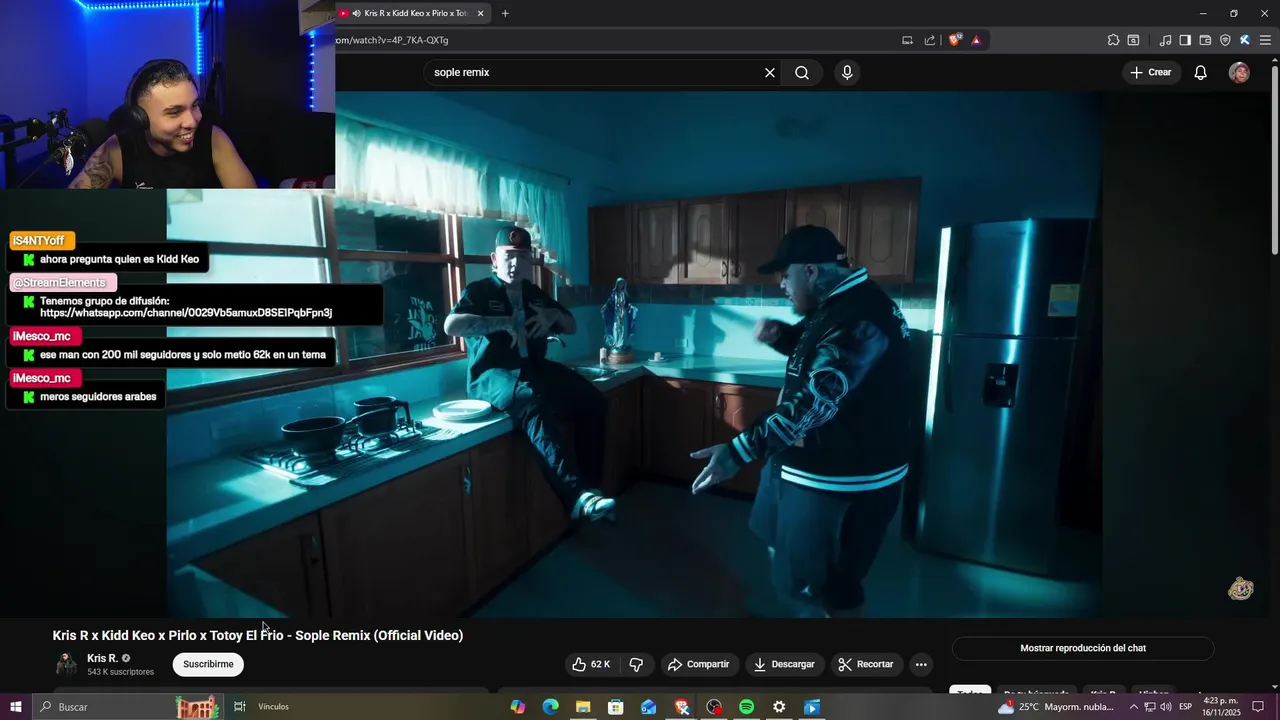
Task: Click the install/cast screen icon in address bar
Action: pos(907,40)
